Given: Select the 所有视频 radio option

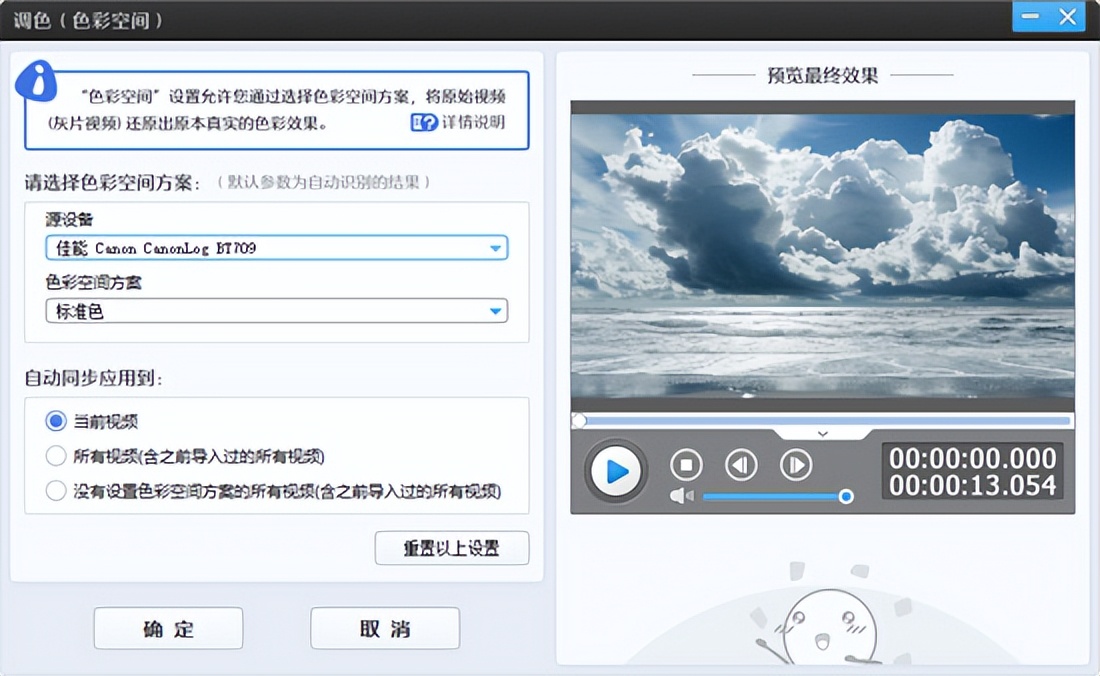Looking at the screenshot, I should pyautogui.click(x=56, y=456).
